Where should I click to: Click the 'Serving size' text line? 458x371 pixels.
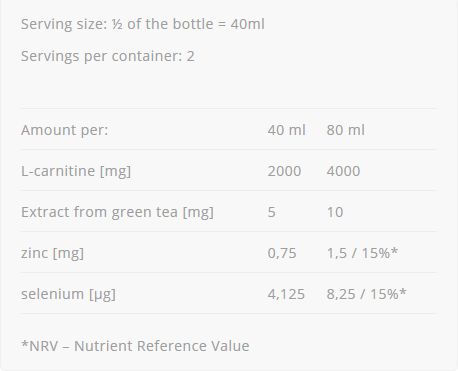143,24
